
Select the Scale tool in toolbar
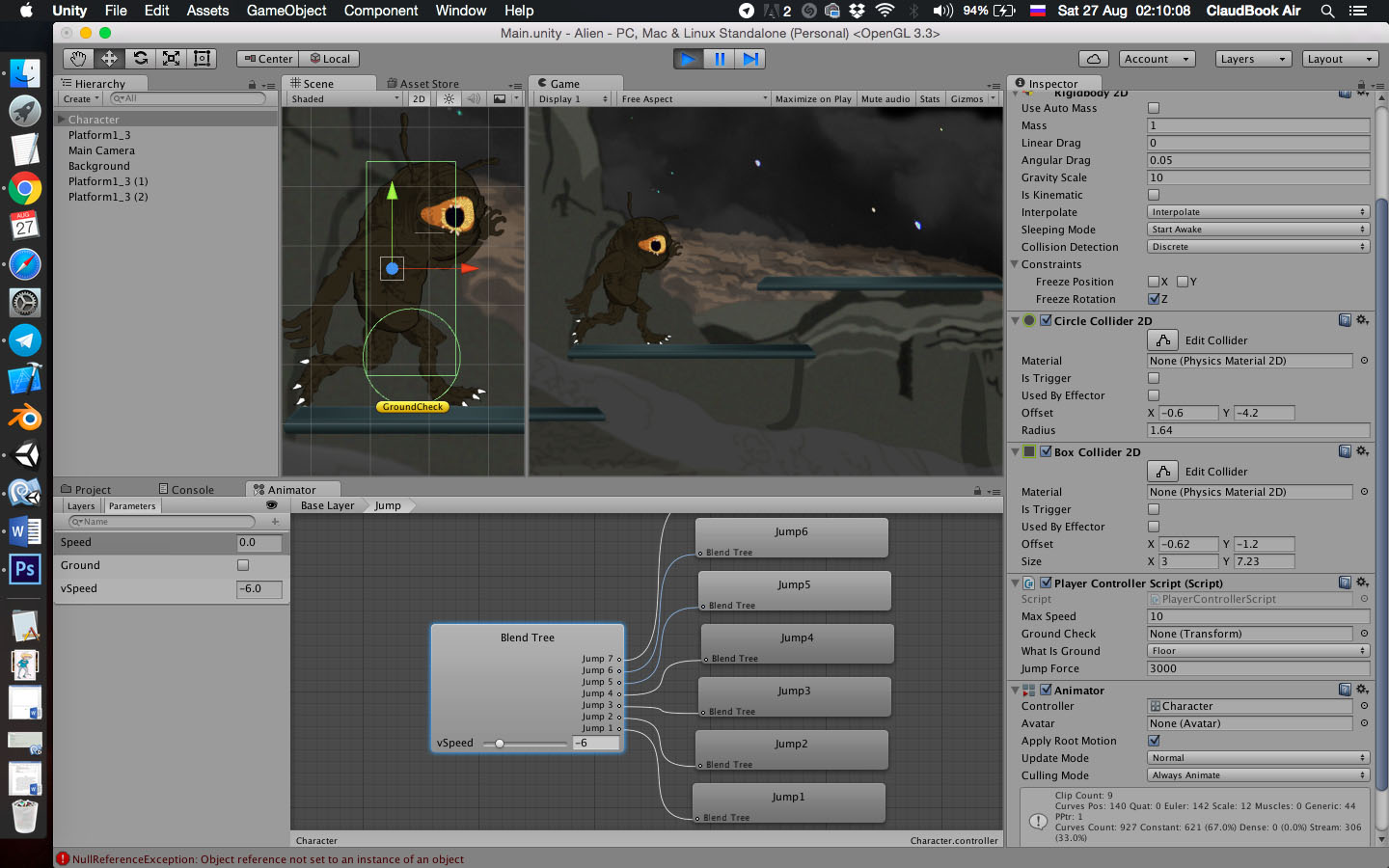coord(171,59)
